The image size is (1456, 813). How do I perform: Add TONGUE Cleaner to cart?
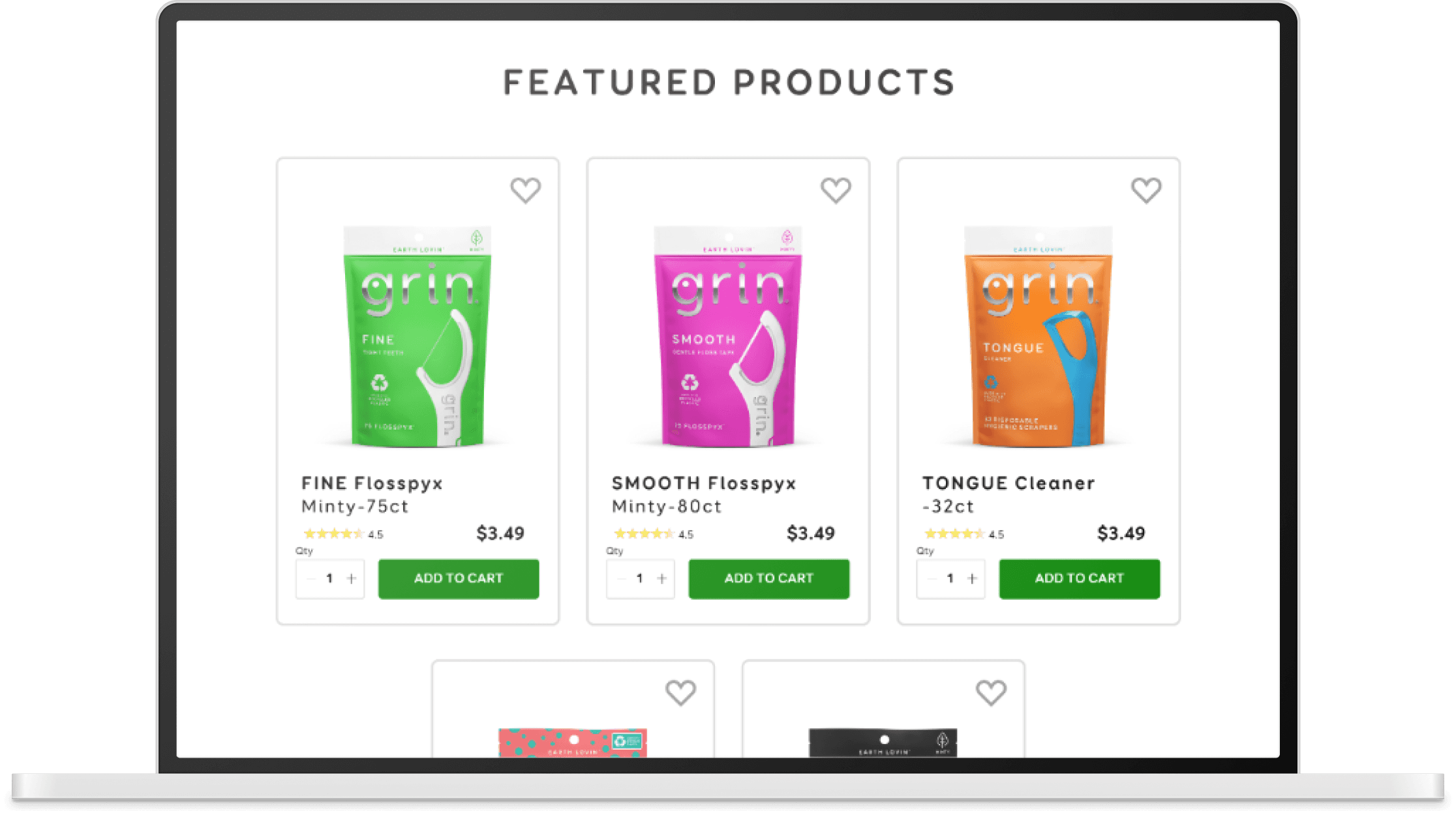[1080, 578]
